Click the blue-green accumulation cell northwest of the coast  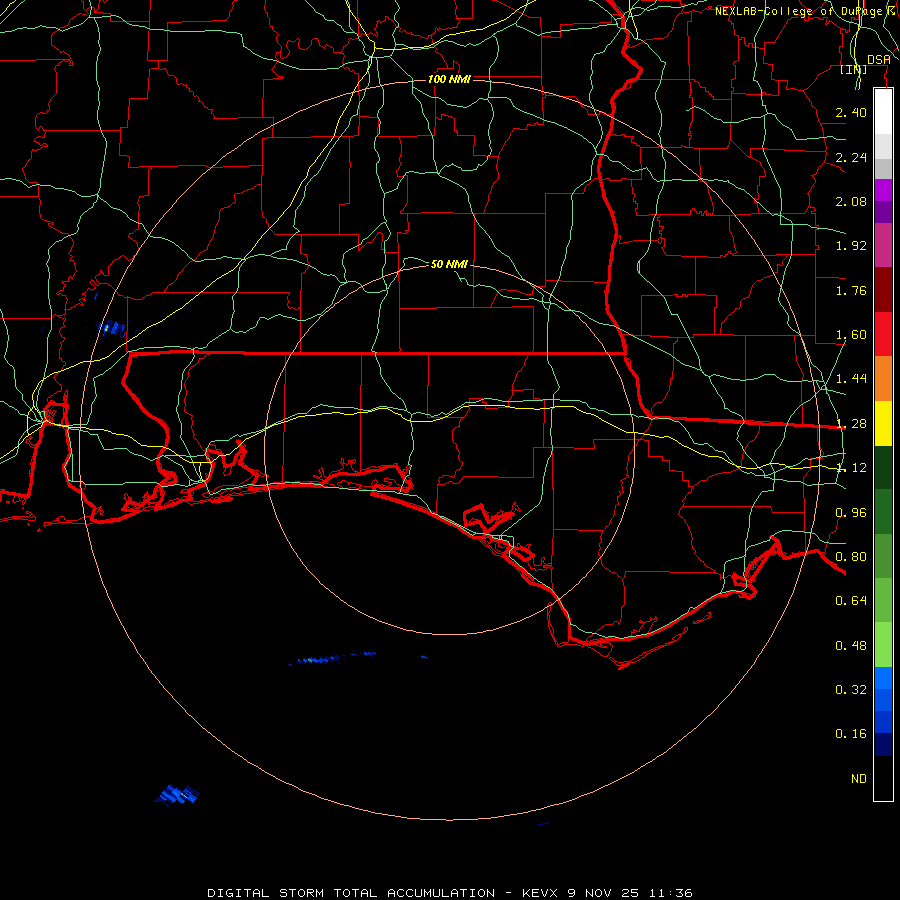[112, 328]
